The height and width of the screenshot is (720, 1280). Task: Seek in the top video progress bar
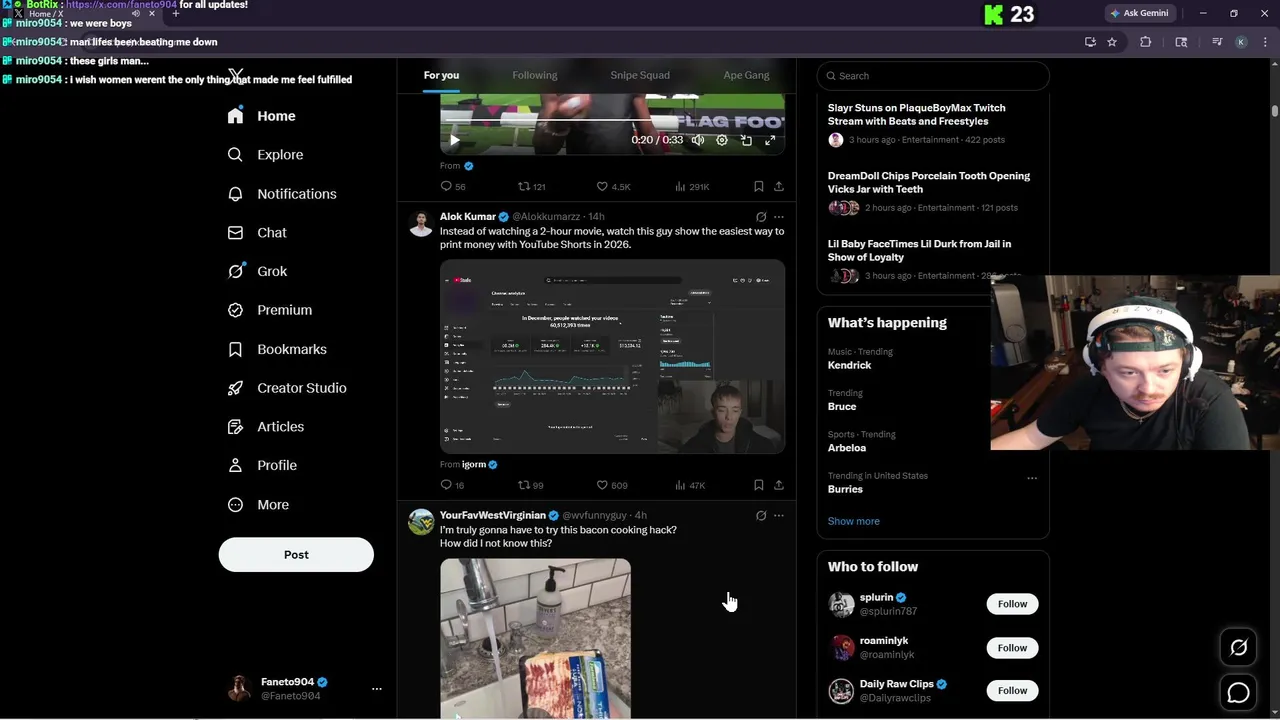[x=612, y=121]
